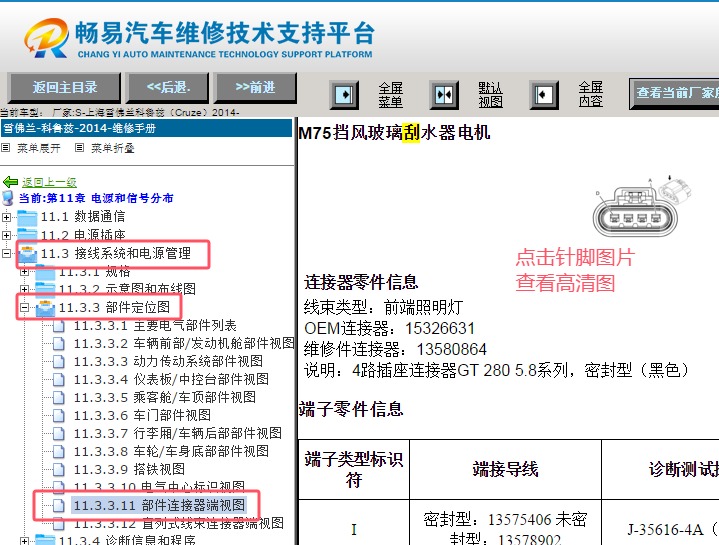Screen dimensions: 719x545
Task: Expand the 11.3.2 示意图和布线图 node
Action: (x=24, y=289)
